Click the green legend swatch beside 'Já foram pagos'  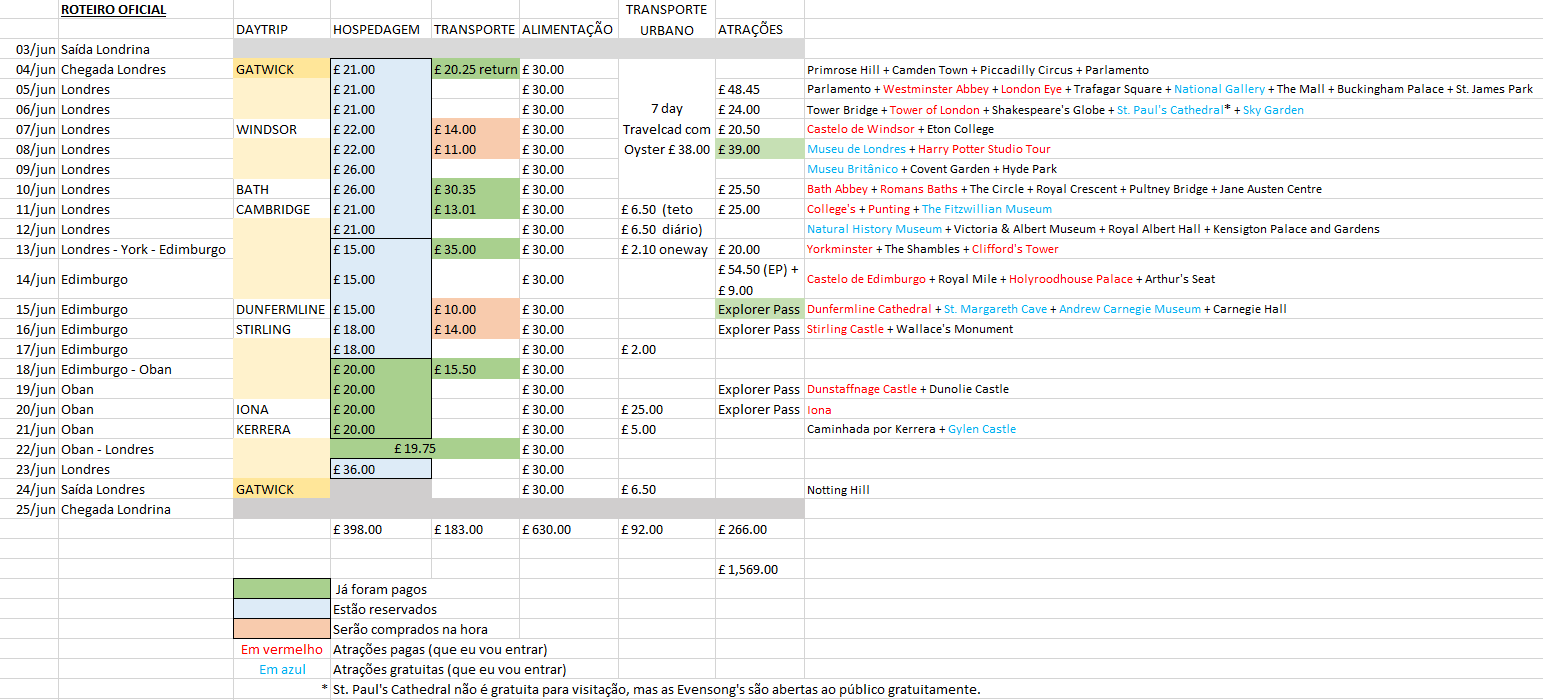[x=281, y=589]
